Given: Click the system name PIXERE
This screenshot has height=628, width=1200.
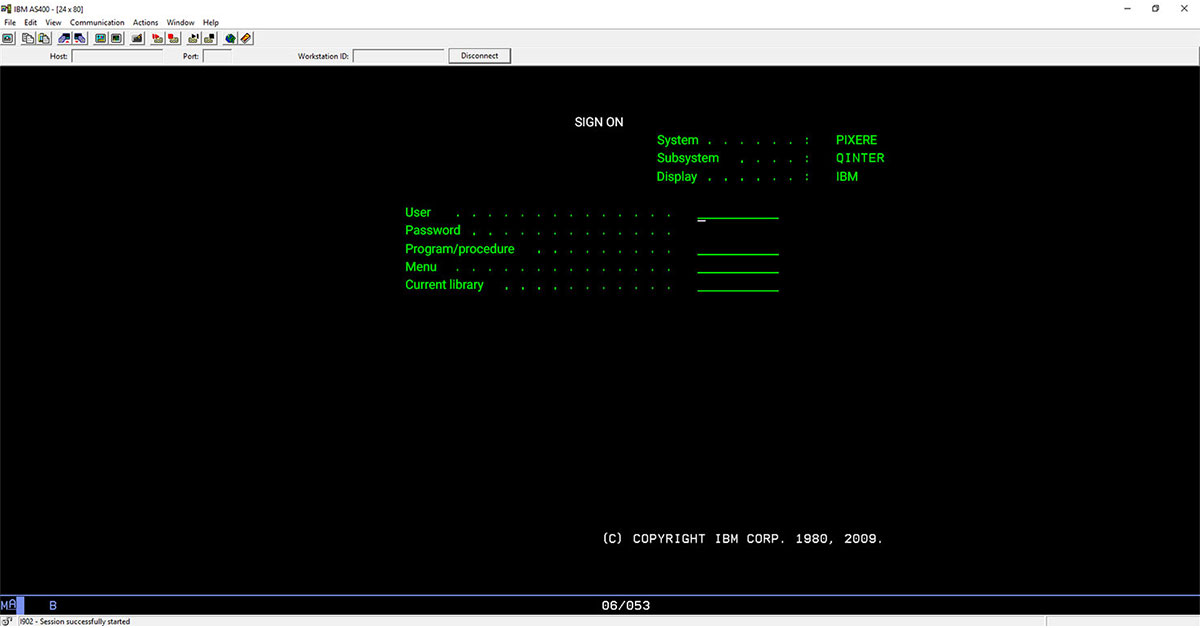Looking at the screenshot, I should point(856,140).
